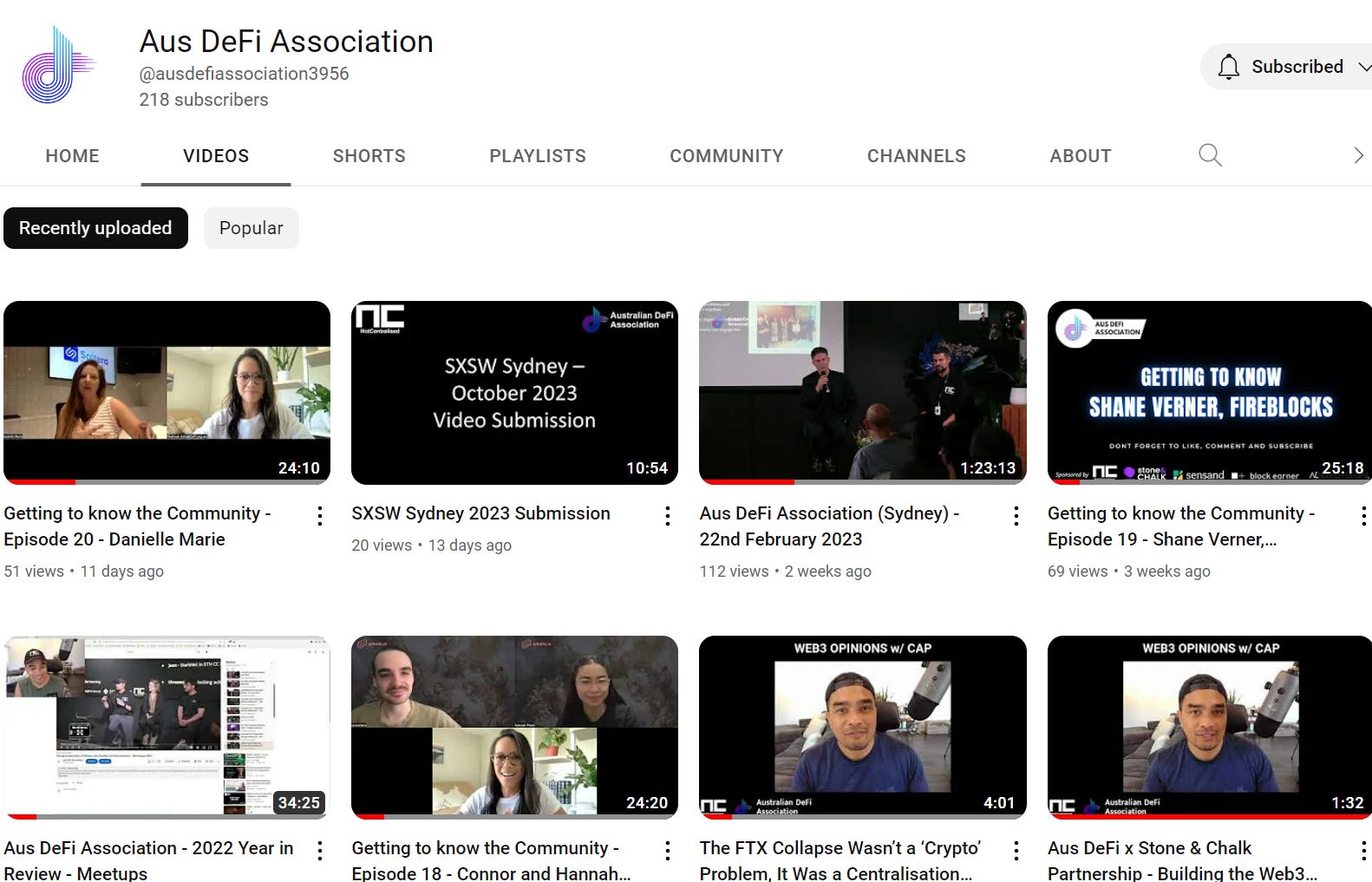Image resolution: width=1372 pixels, height=882 pixels.
Task: Expand the Subscribed dropdown chevron
Action: [x=1363, y=67]
